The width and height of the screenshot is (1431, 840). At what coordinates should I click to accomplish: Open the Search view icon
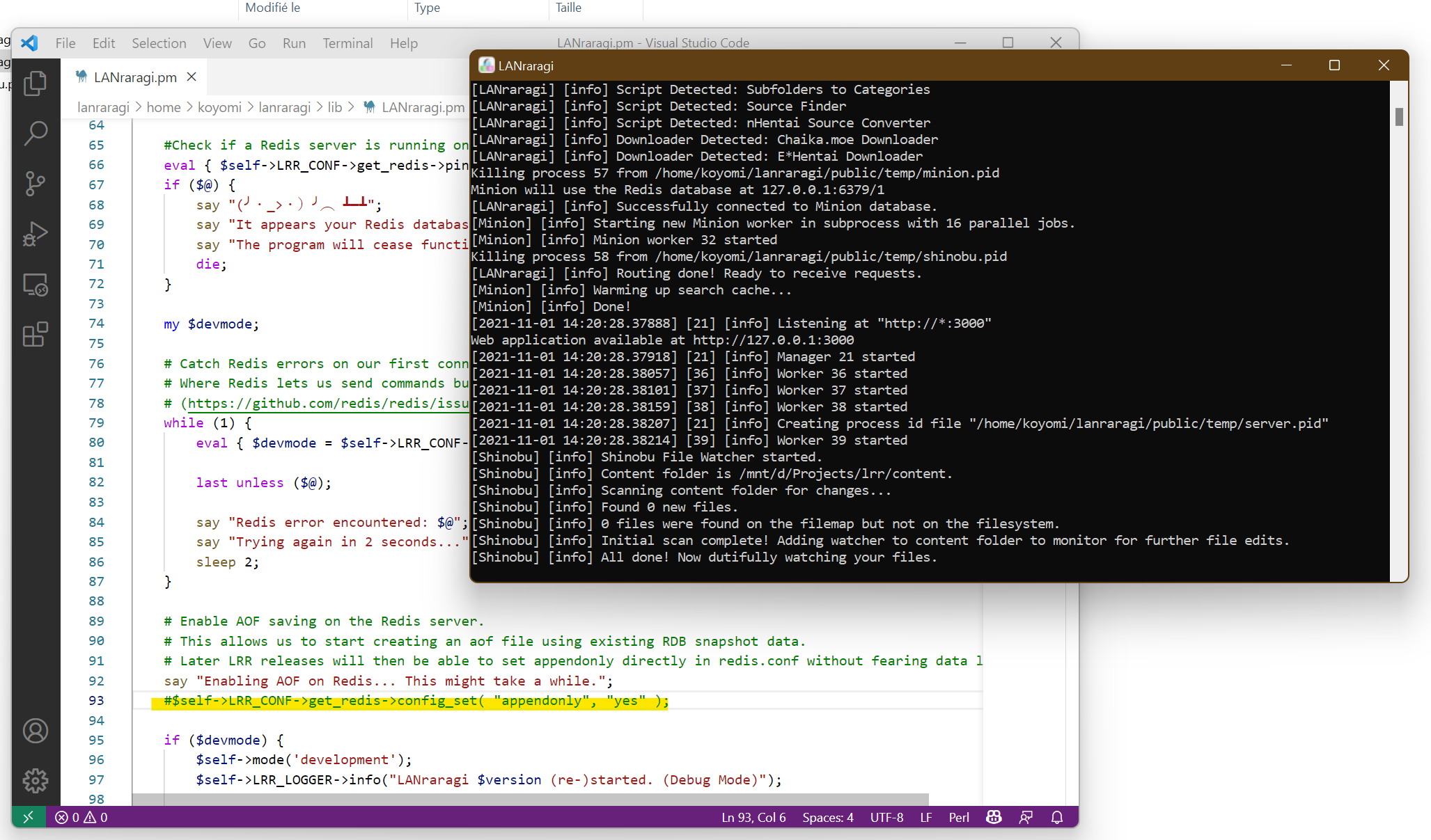coord(35,133)
